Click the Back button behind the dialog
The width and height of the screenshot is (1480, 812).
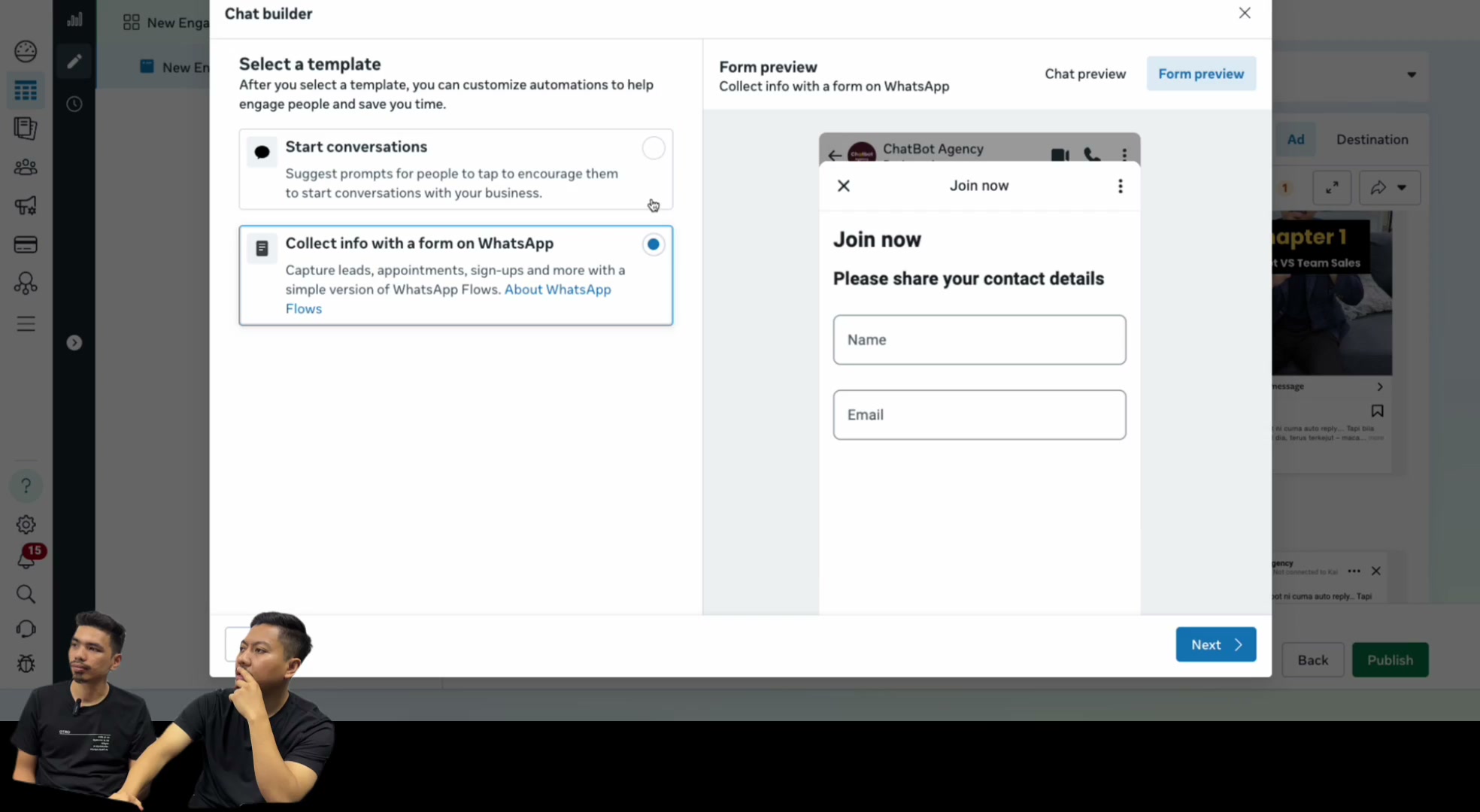(x=1313, y=659)
